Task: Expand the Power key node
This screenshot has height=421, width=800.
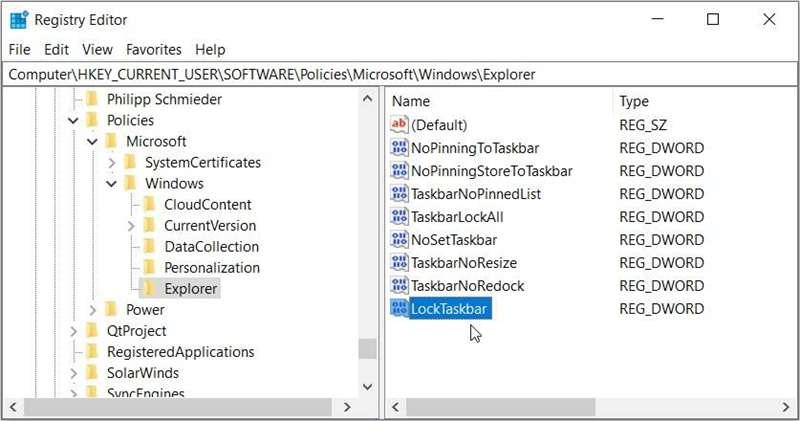Action: [x=93, y=310]
